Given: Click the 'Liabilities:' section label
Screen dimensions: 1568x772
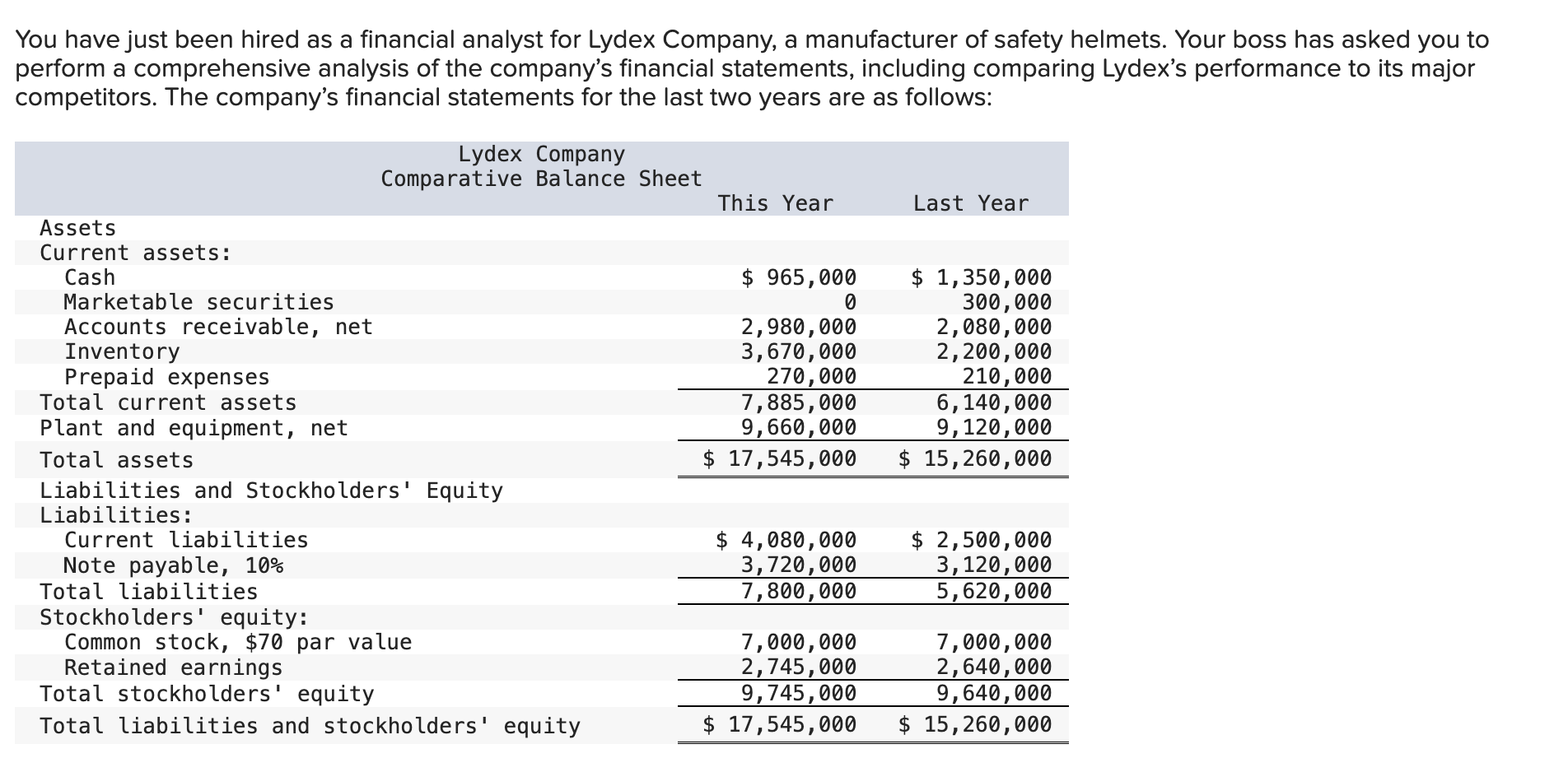Looking at the screenshot, I should coord(116,515).
